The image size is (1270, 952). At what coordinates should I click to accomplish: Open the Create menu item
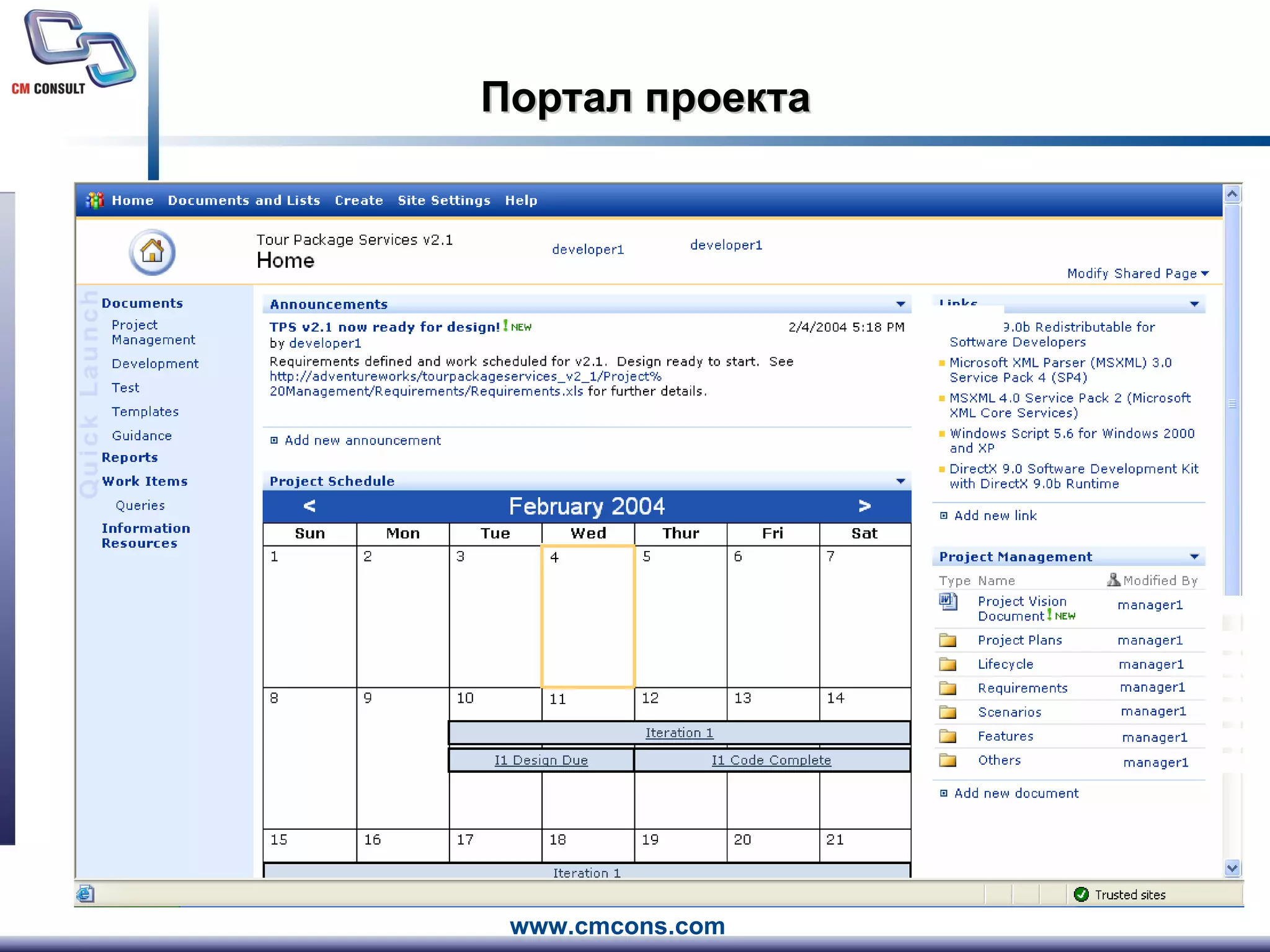coord(359,200)
